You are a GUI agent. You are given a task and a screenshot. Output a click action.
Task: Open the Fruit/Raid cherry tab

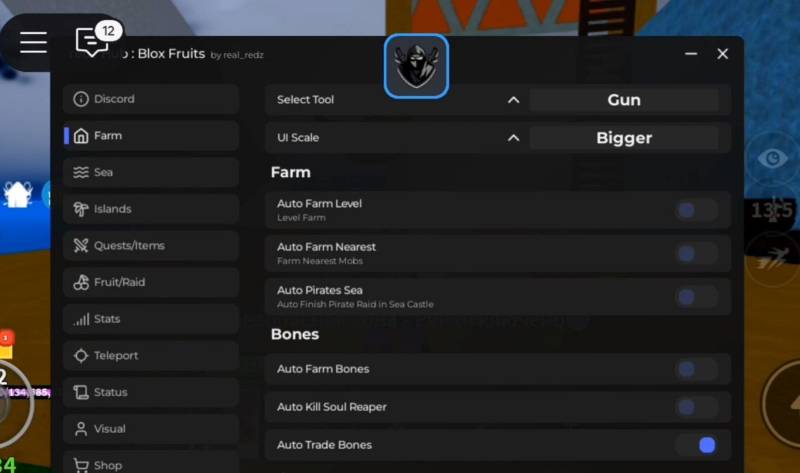click(x=151, y=282)
